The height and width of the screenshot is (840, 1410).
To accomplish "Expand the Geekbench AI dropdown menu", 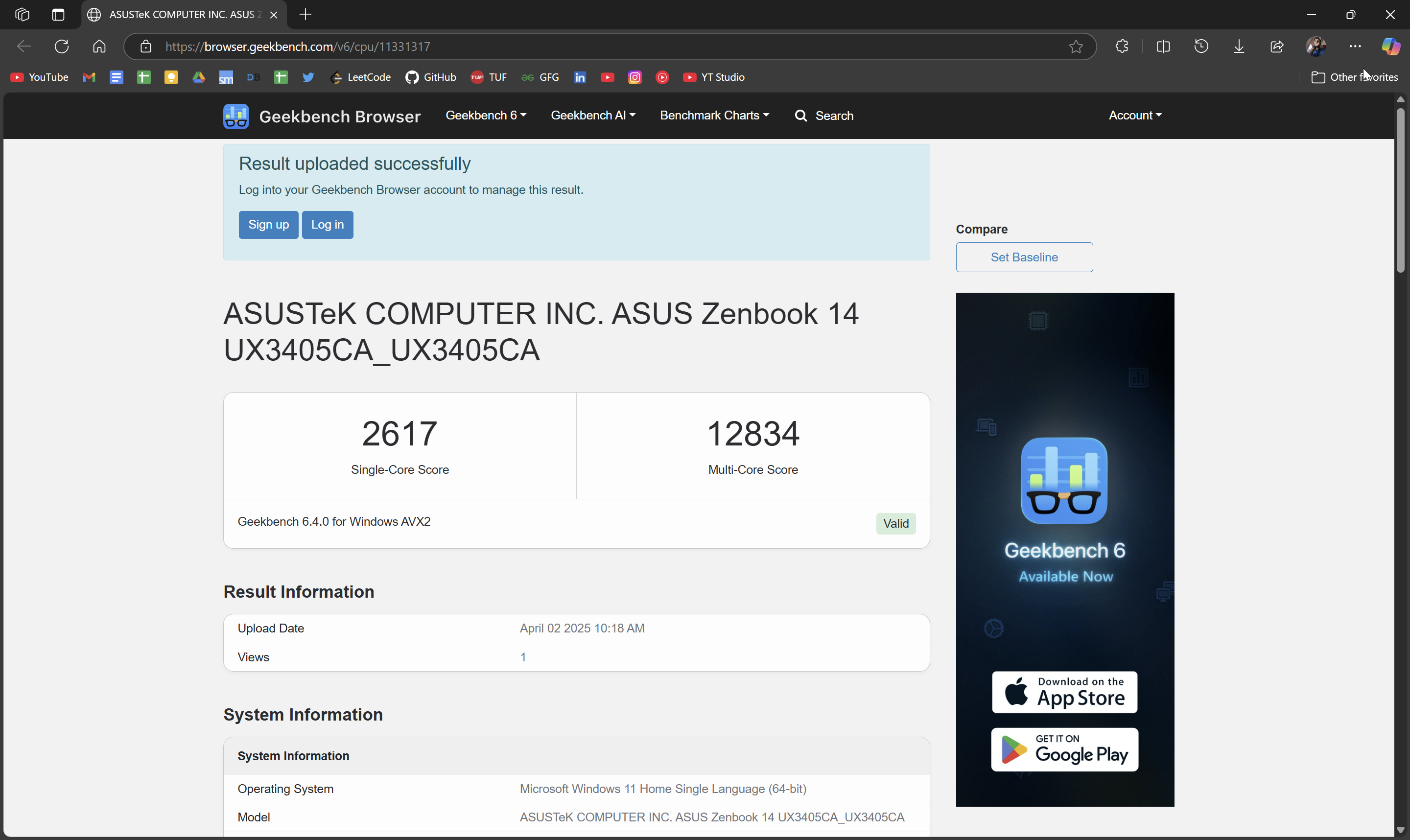I will pos(593,116).
